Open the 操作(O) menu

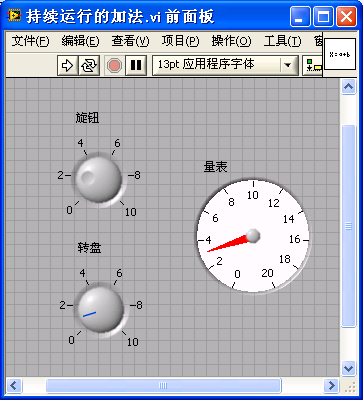click(231, 41)
